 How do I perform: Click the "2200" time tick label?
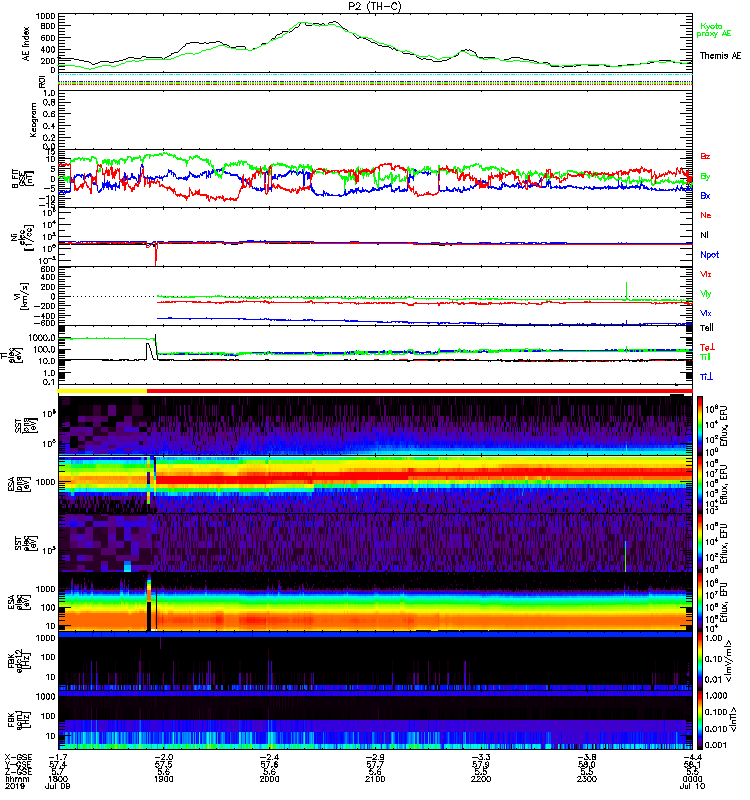pos(481,779)
